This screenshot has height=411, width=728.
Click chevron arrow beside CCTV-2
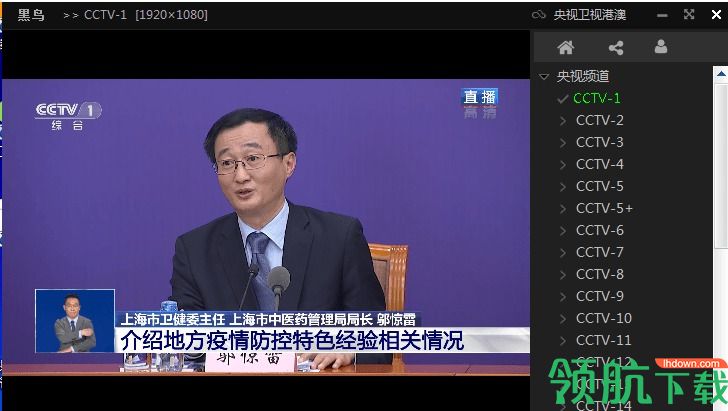coord(563,121)
